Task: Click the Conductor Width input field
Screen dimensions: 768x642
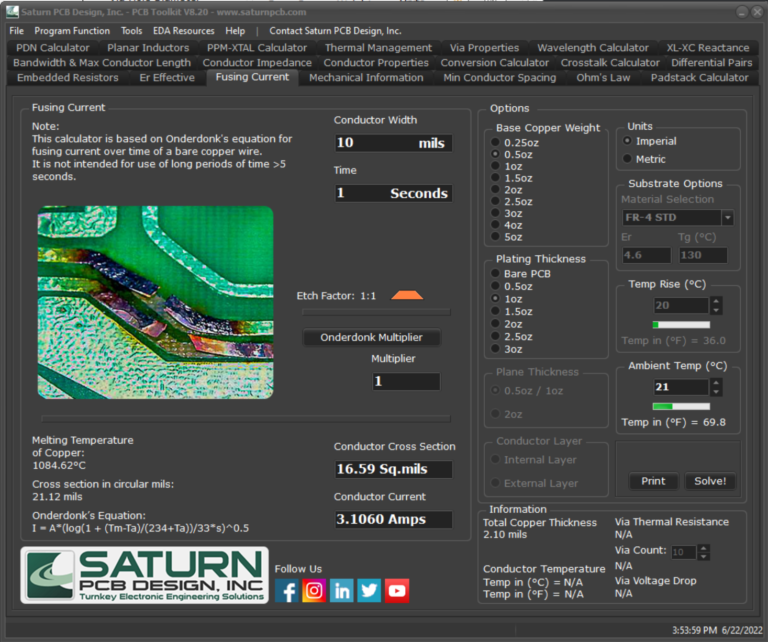Action: click(x=392, y=143)
